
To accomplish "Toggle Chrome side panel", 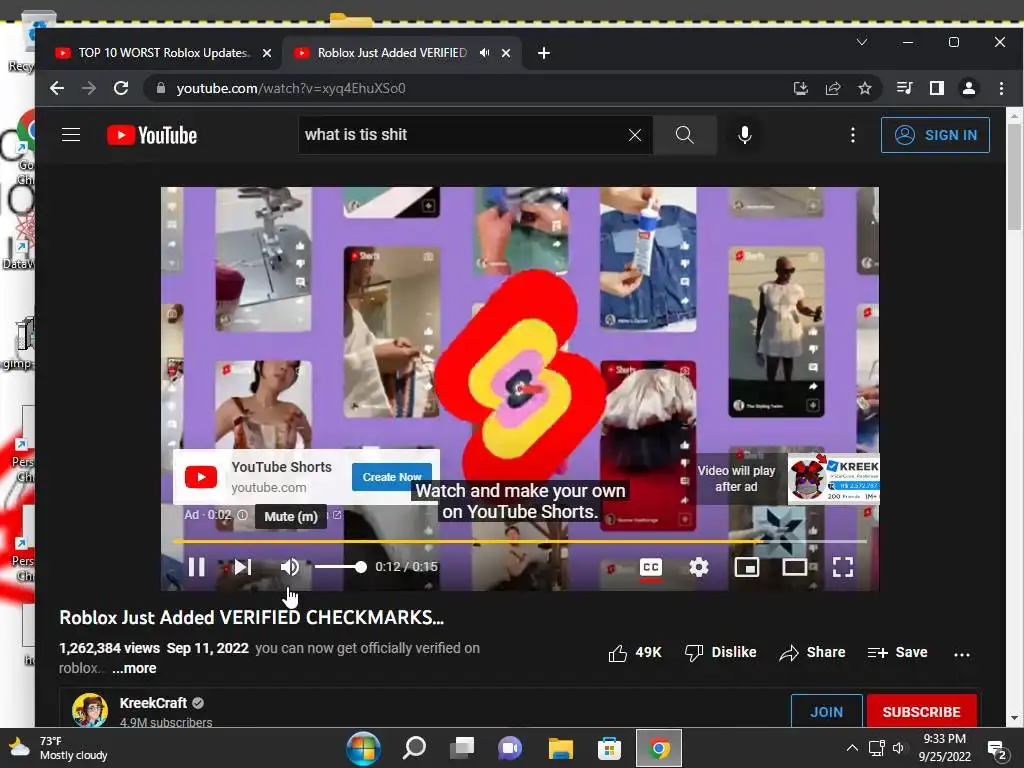I will tap(936, 88).
